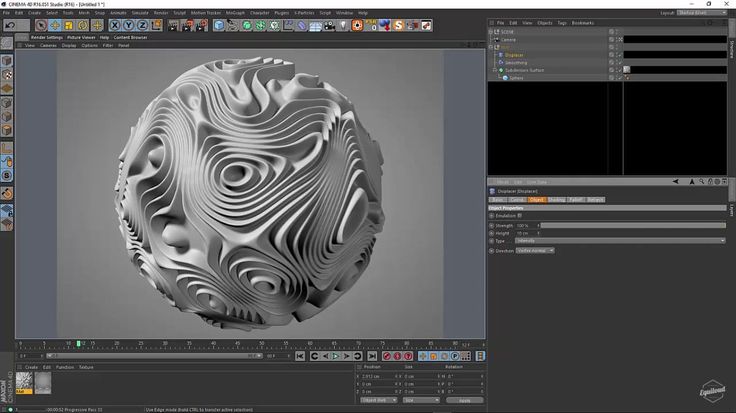
Task: Click Subdivision Surface material tag
Action: (627, 69)
